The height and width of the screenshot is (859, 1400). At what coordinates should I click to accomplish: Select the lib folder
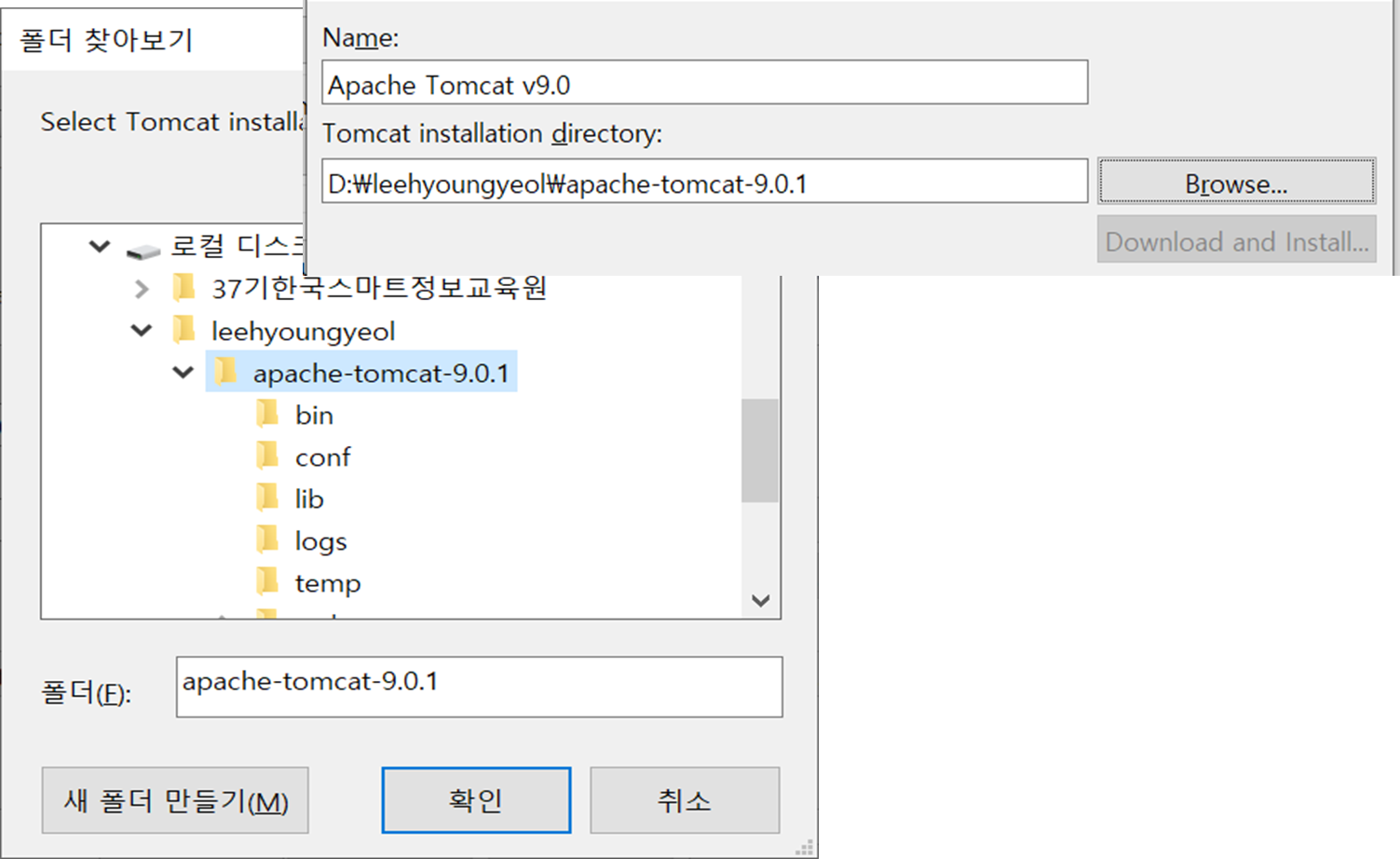[309, 499]
